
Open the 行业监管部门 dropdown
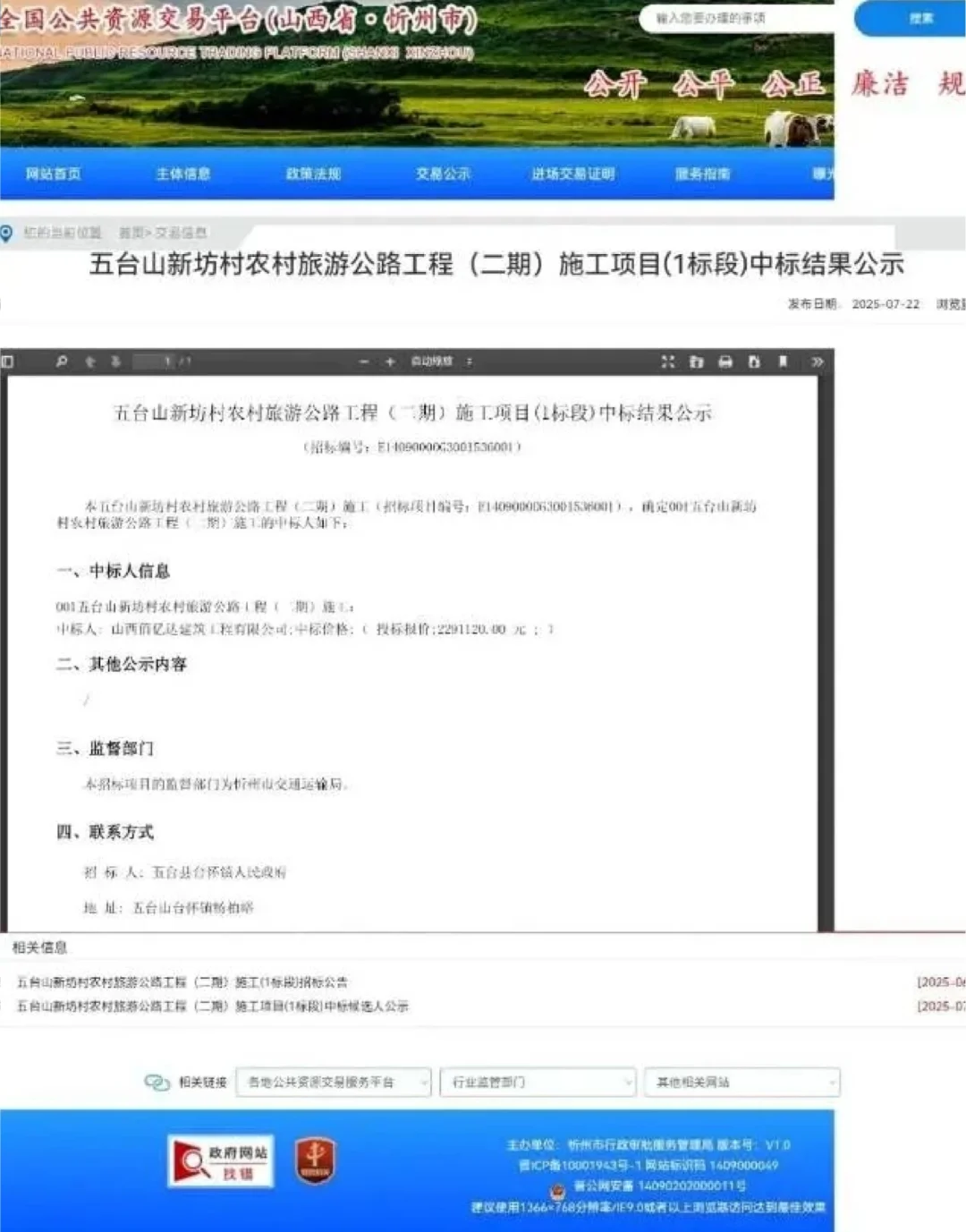pos(537,1083)
